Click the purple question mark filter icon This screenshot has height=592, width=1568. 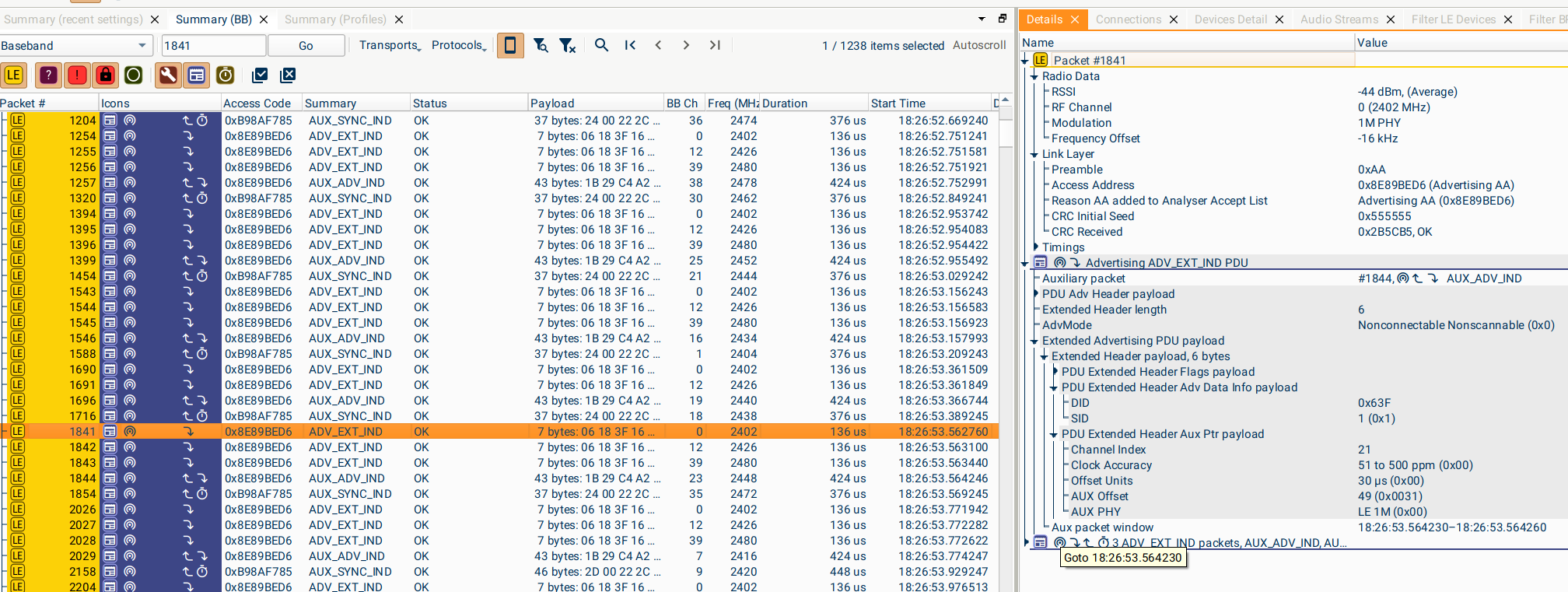click(x=48, y=75)
